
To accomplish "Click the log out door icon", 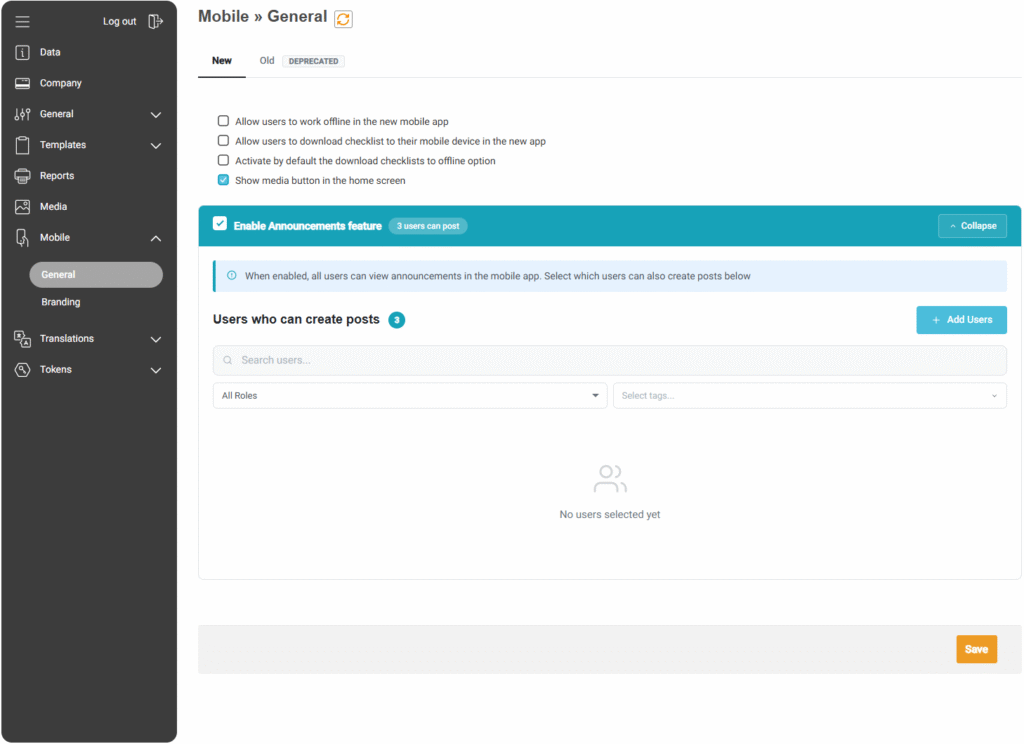I will click(x=155, y=21).
